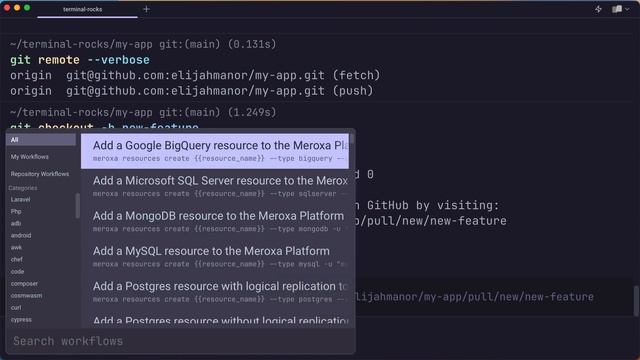Select the cosmwasm category

[x=26, y=296]
